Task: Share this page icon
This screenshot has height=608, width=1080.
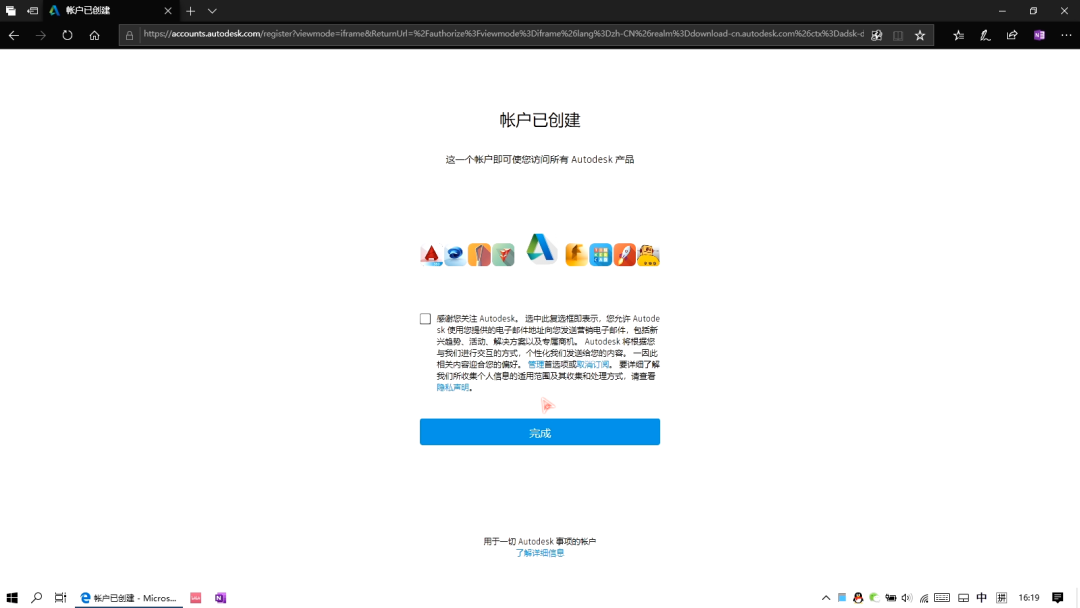Action: (1012, 35)
